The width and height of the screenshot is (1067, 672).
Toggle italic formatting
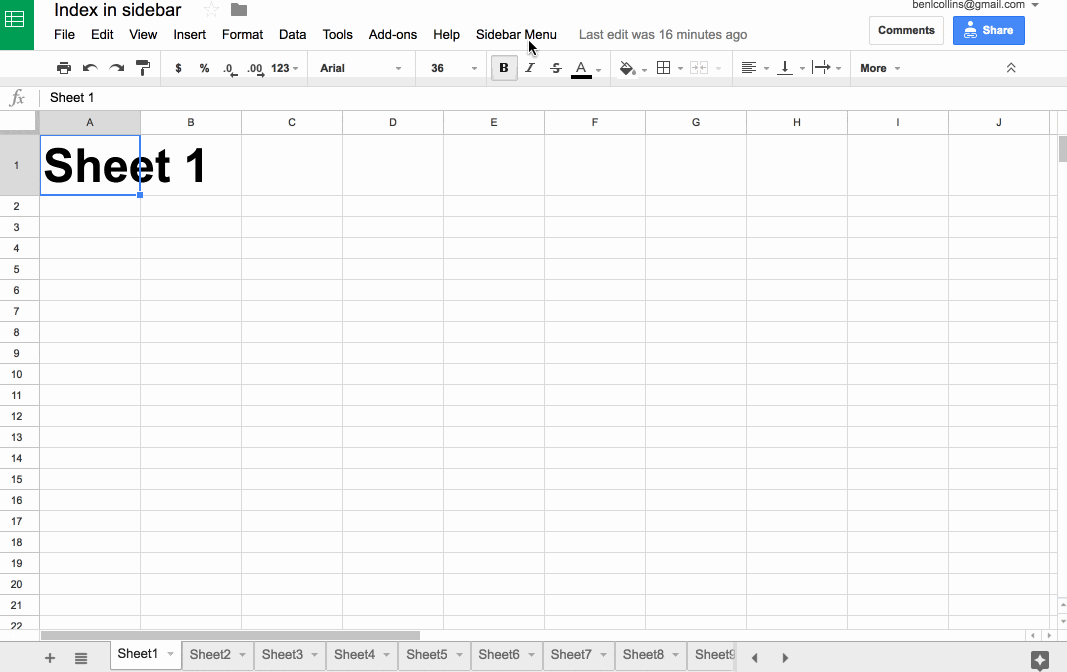point(529,67)
